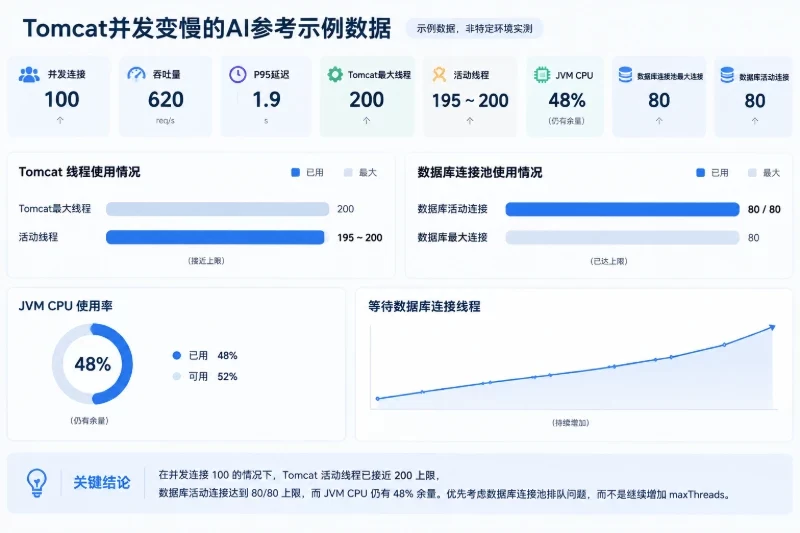Click the 数据库活动连接 database icon
Screen dimensions: 800x533
click(727, 74)
